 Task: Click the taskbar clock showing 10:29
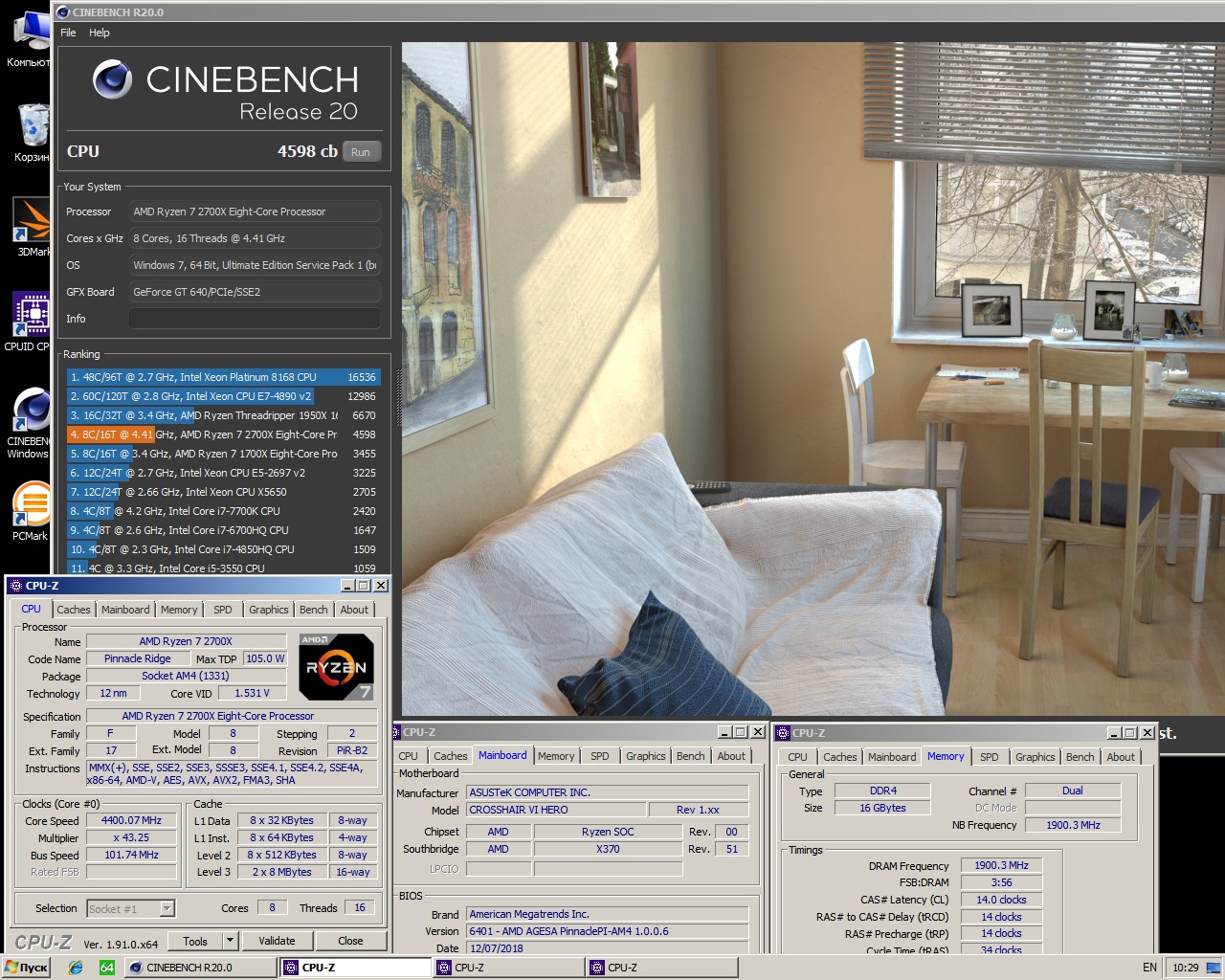1185,968
